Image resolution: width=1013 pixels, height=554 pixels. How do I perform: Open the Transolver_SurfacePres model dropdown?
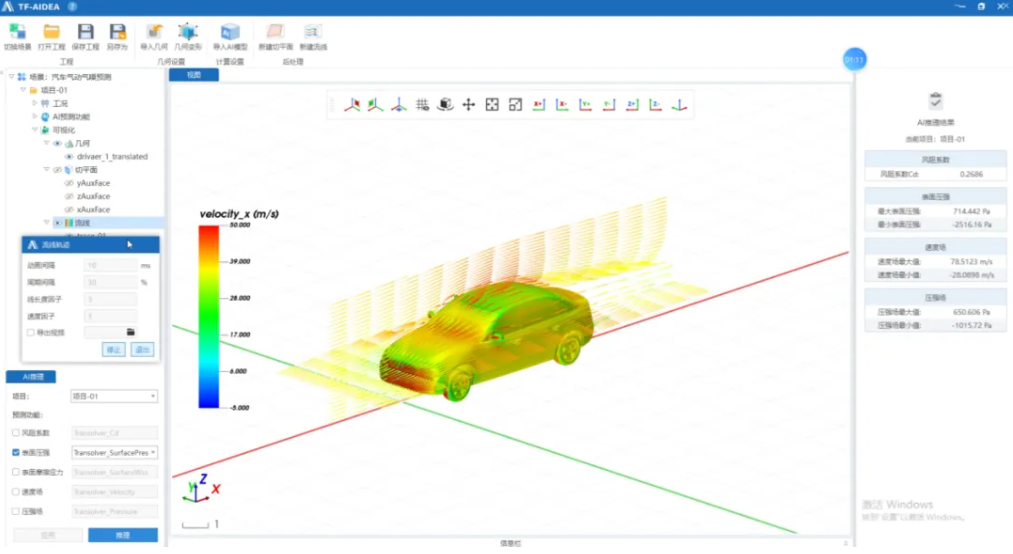(x=115, y=452)
